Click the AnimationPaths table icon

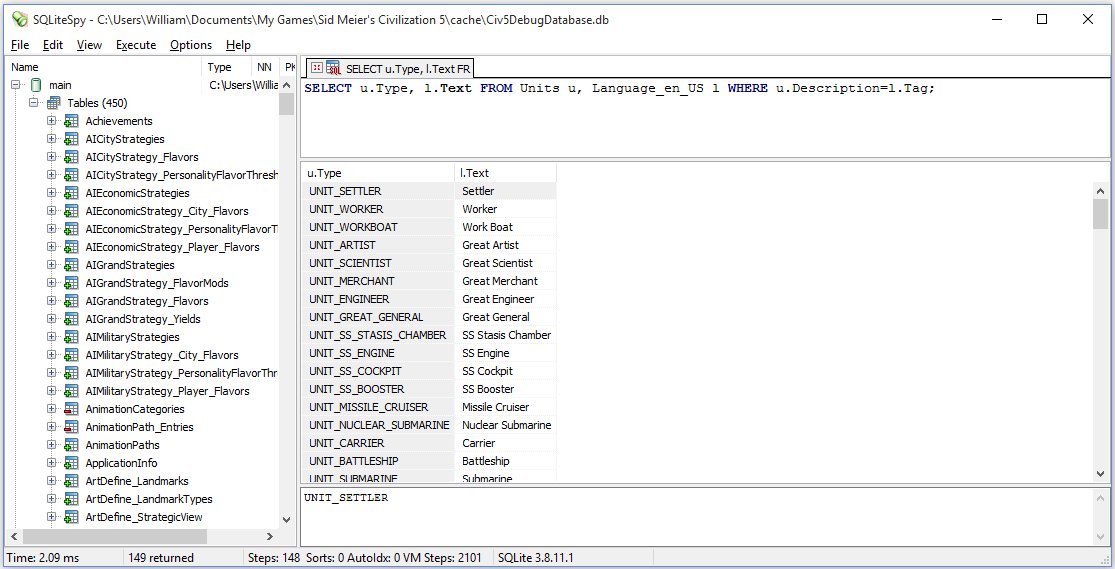tap(71, 445)
